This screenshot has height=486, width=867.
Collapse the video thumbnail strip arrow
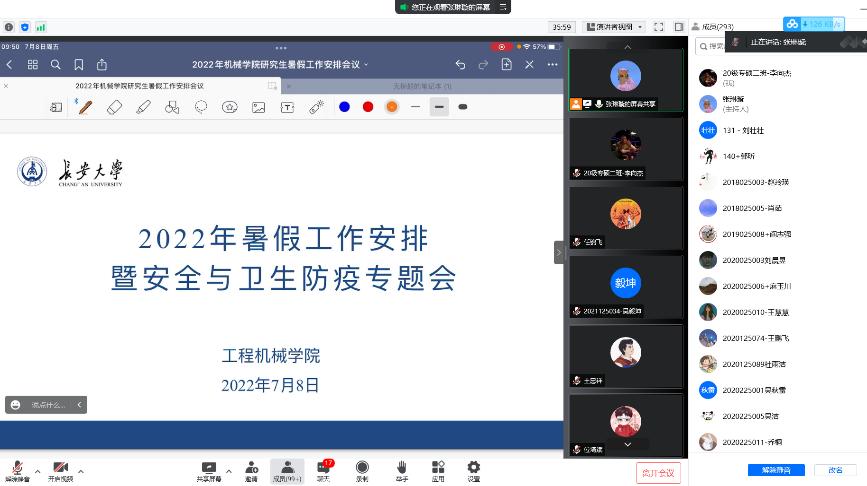[559, 252]
